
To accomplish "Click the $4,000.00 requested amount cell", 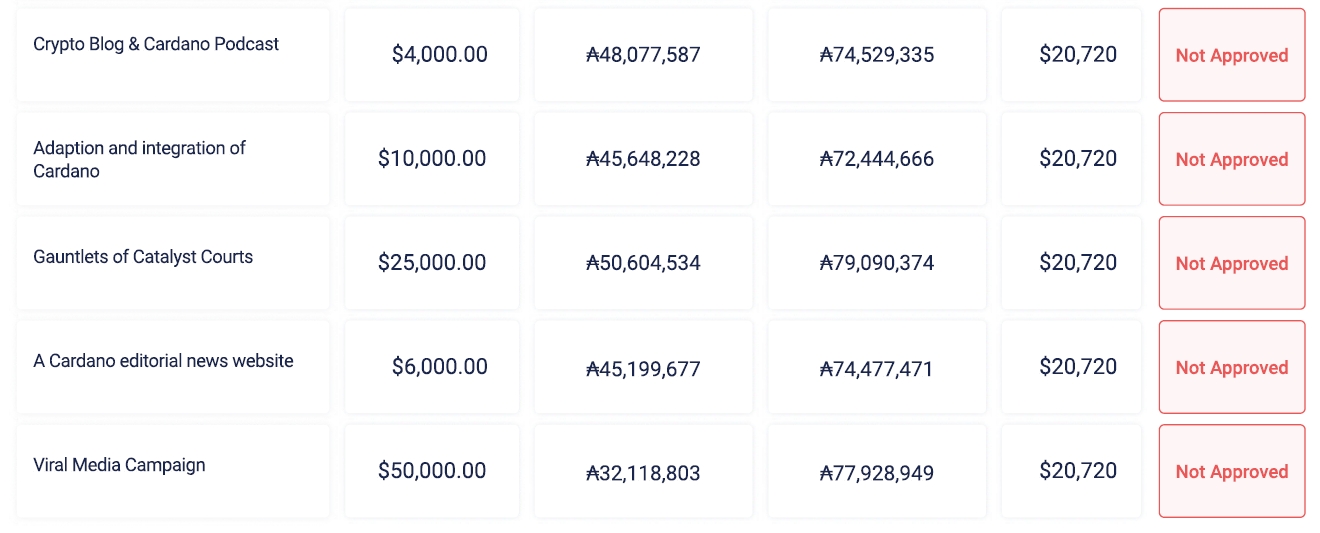I will (x=439, y=55).
